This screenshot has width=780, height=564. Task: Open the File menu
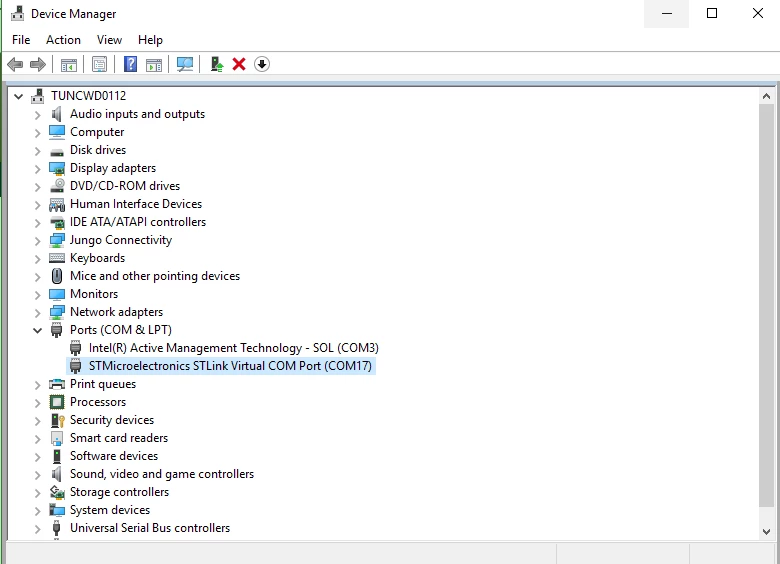tap(21, 40)
